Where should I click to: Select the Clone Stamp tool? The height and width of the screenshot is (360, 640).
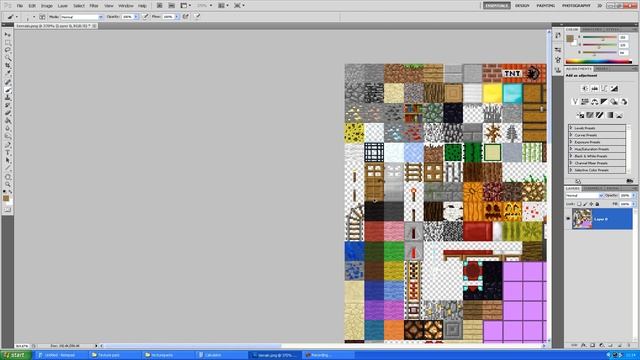pyautogui.click(x=7, y=98)
